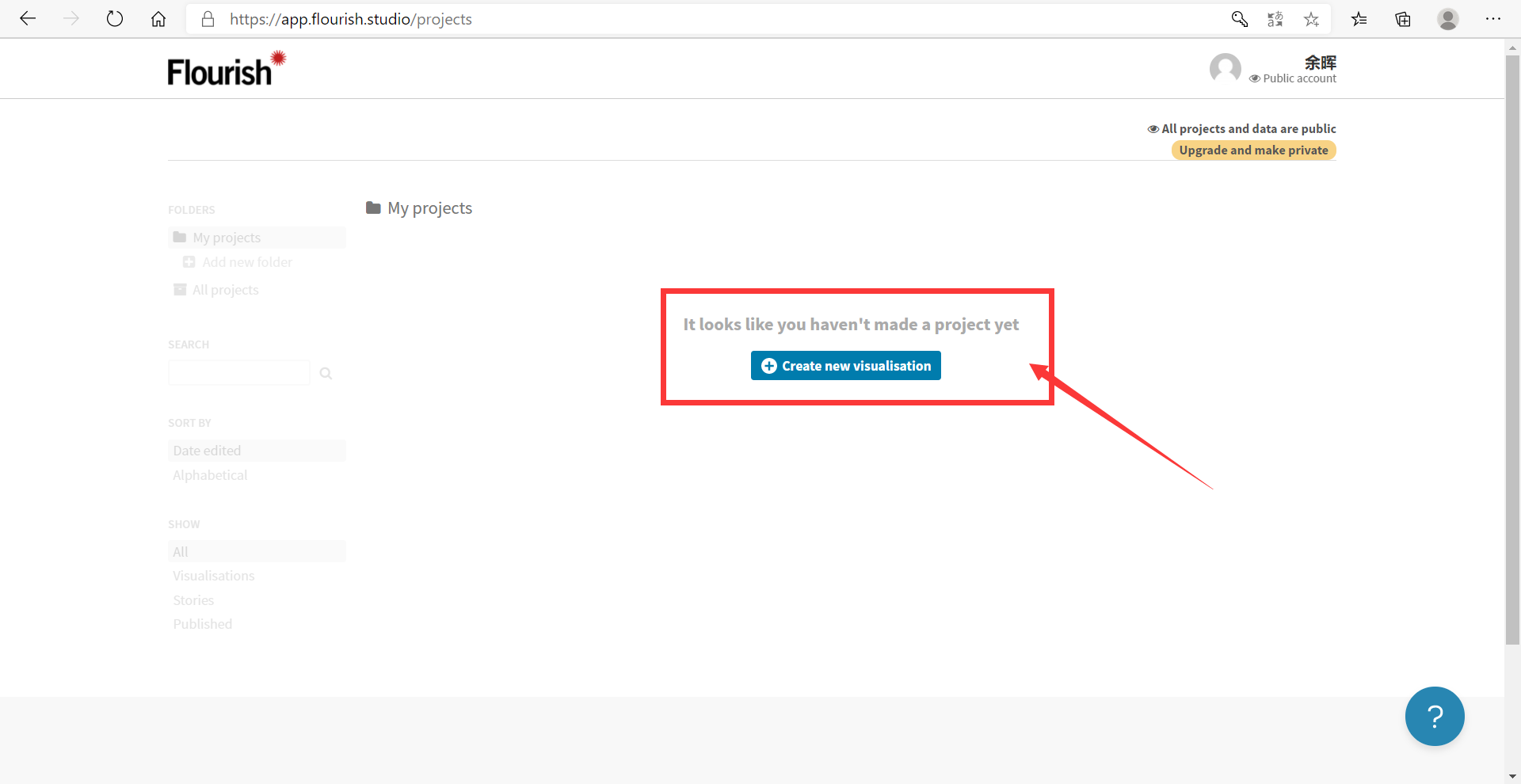Click the search magnifier icon
The height and width of the screenshot is (784, 1521).
pos(326,373)
